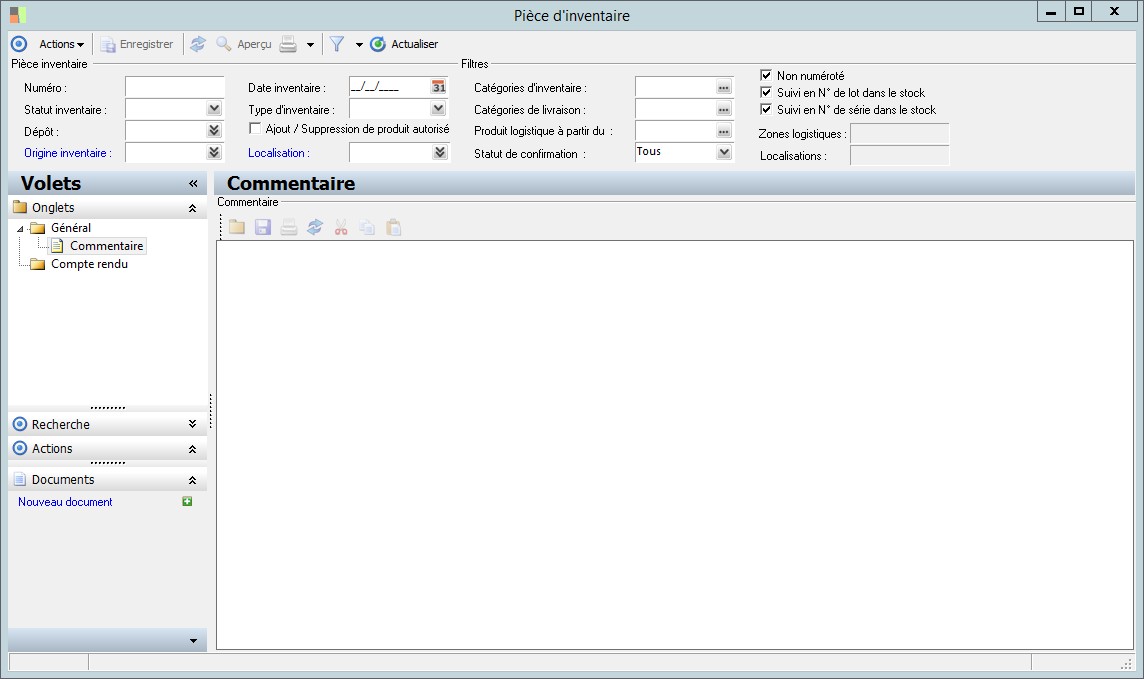Click the refresh arrows icon next to Enregistrer
Image resolution: width=1144 pixels, height=679 pixels.
(x=198, y=44)
